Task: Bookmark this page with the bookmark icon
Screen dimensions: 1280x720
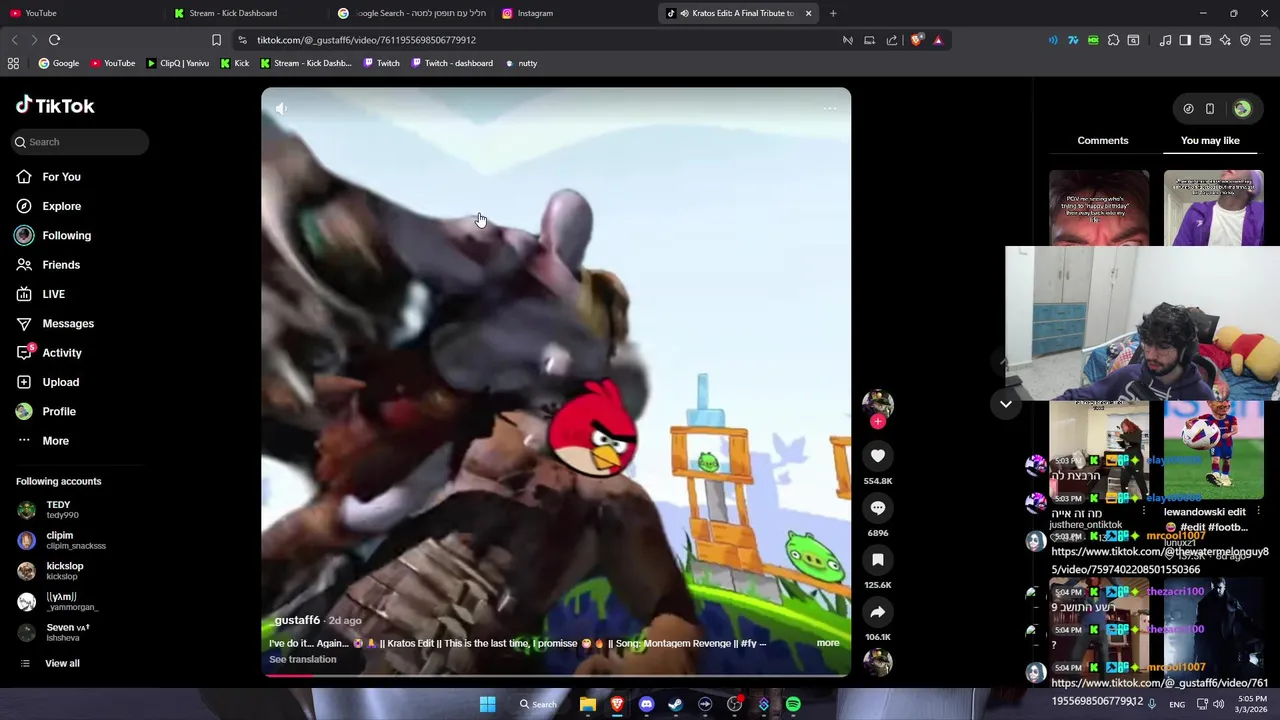Action: click(216, 40)
